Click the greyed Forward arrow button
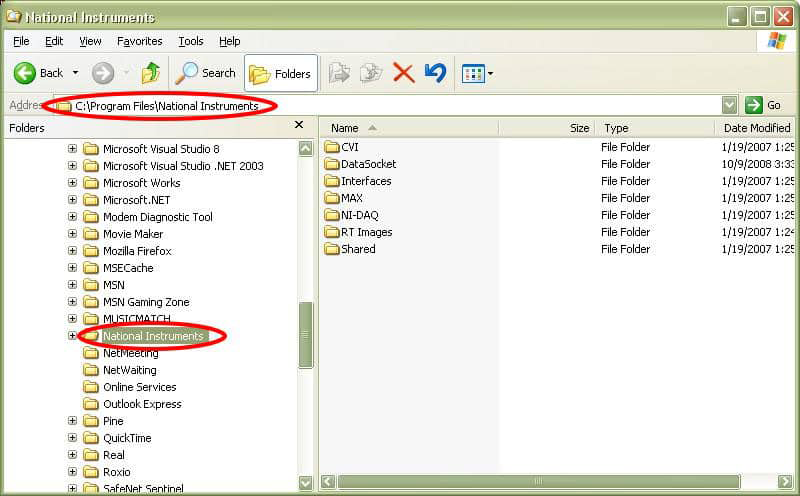Viewport: 800px width, 496px height. [x=103, y=73]
